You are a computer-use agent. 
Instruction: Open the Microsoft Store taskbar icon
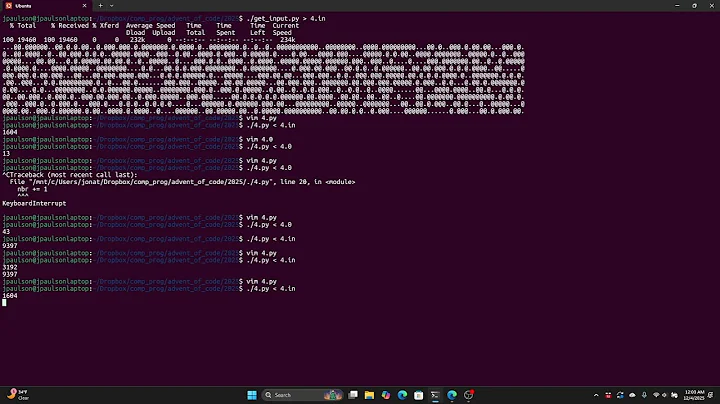418,395
